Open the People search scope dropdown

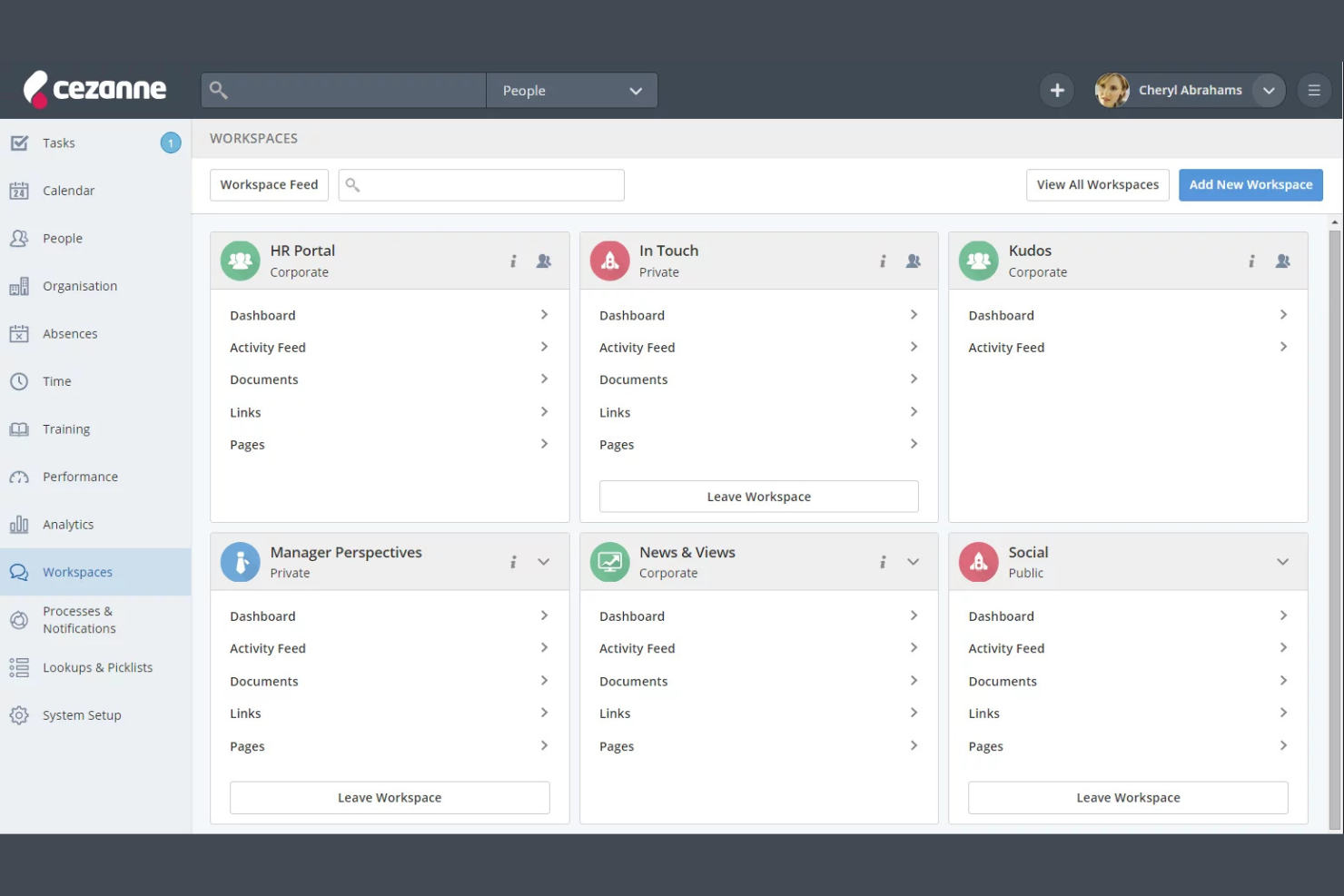(x=572, y=91)
